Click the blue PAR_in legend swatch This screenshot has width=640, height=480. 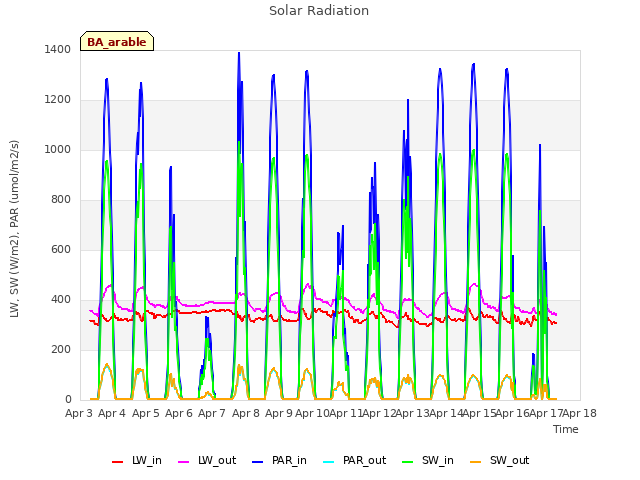(258, 462)
